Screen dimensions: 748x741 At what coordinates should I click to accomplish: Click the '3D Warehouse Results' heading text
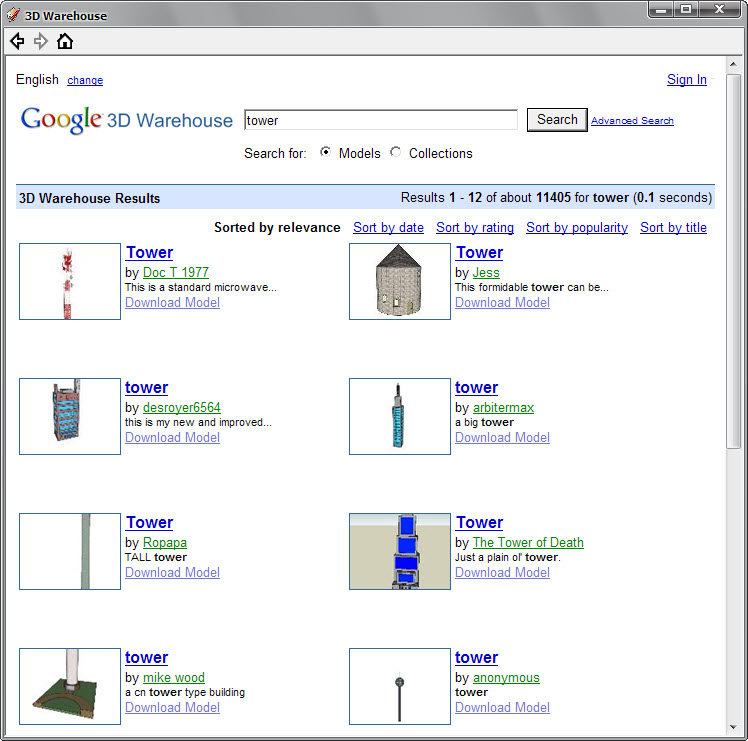(89, 198)
